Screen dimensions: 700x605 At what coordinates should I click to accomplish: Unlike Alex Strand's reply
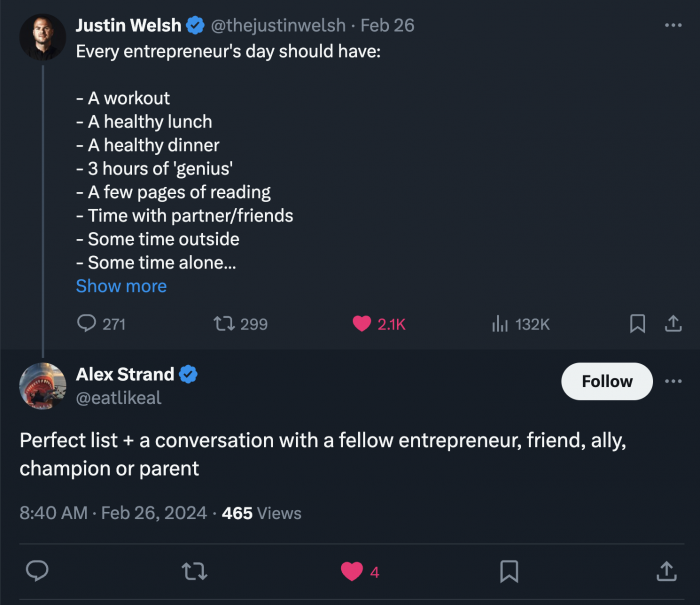[351, 571]
